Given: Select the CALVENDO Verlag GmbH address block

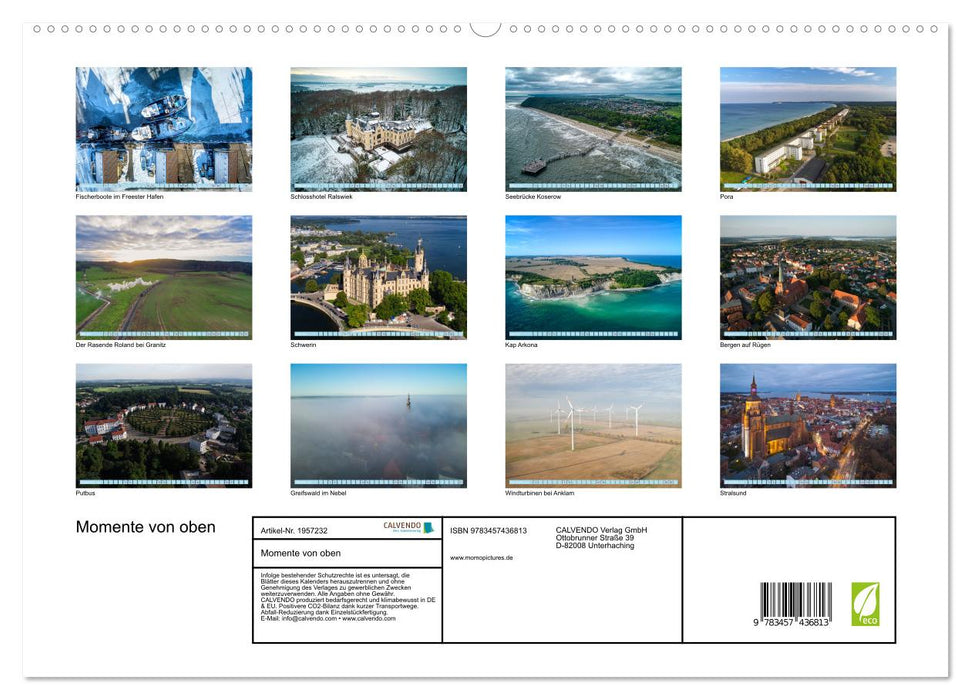Looking at the screenshot, I should point(600,538).
